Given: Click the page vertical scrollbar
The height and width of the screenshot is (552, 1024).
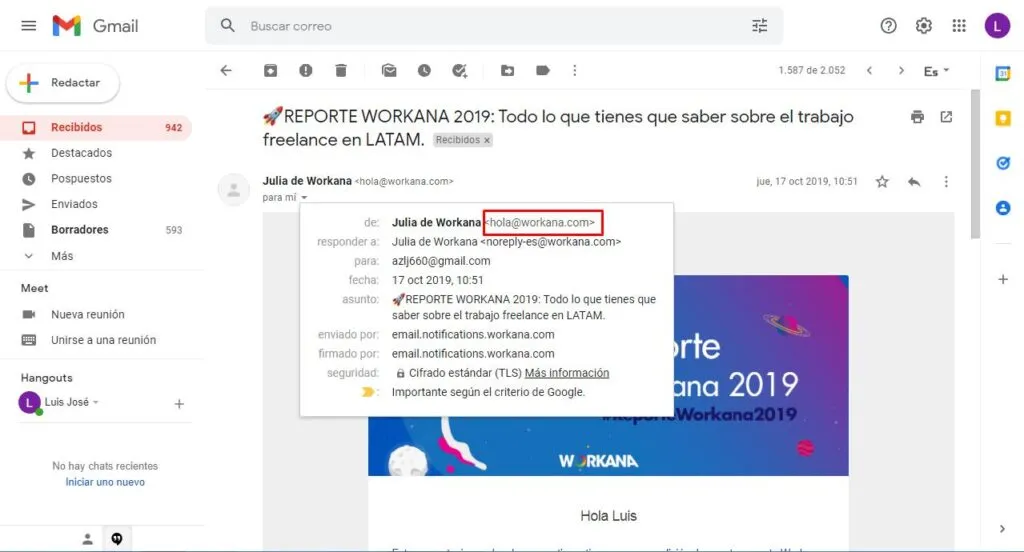Looking at the screenshot, I should click(x=975, y=163).
